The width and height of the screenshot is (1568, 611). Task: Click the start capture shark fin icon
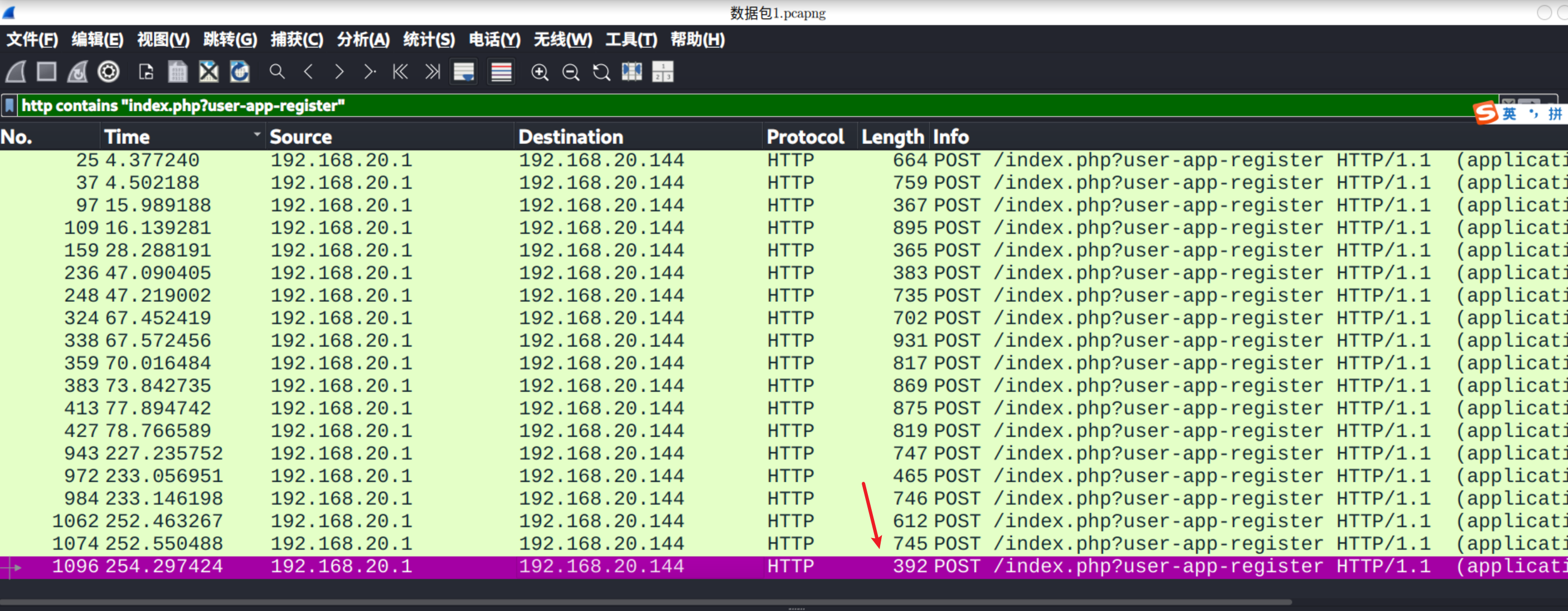pyautogui.click(x=16, y=72)
